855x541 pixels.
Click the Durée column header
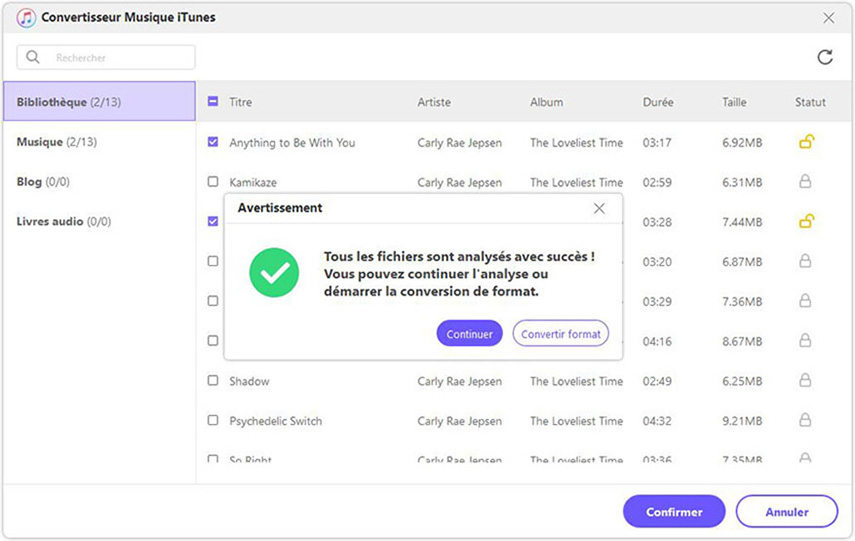(658, 102)
